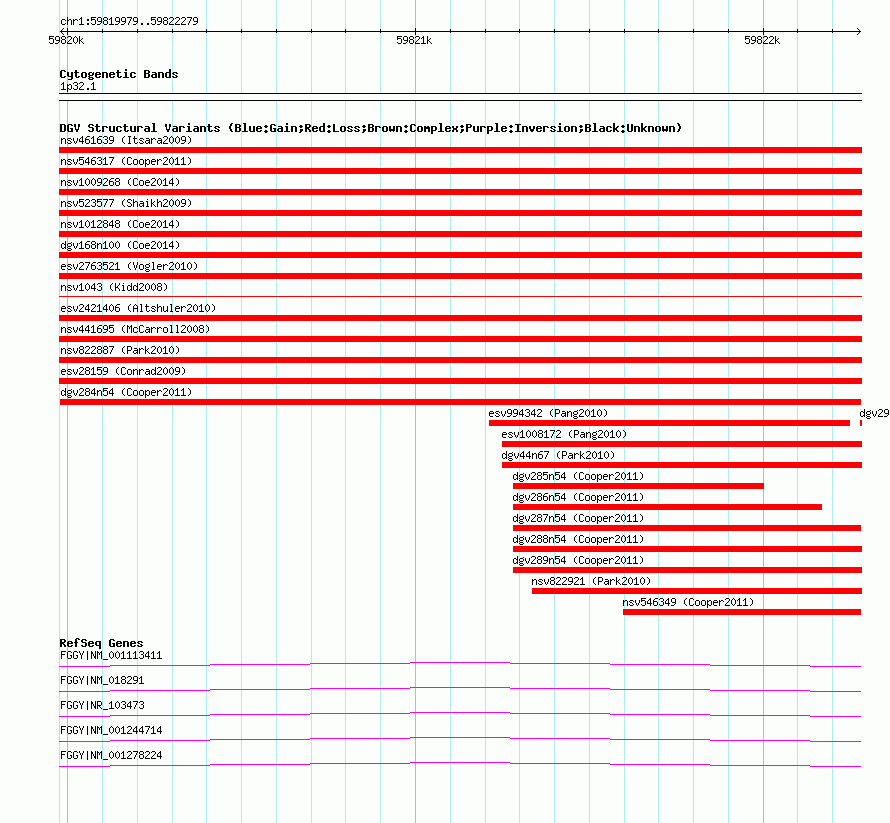Click the left arrow on the ruler

[62, 32]
